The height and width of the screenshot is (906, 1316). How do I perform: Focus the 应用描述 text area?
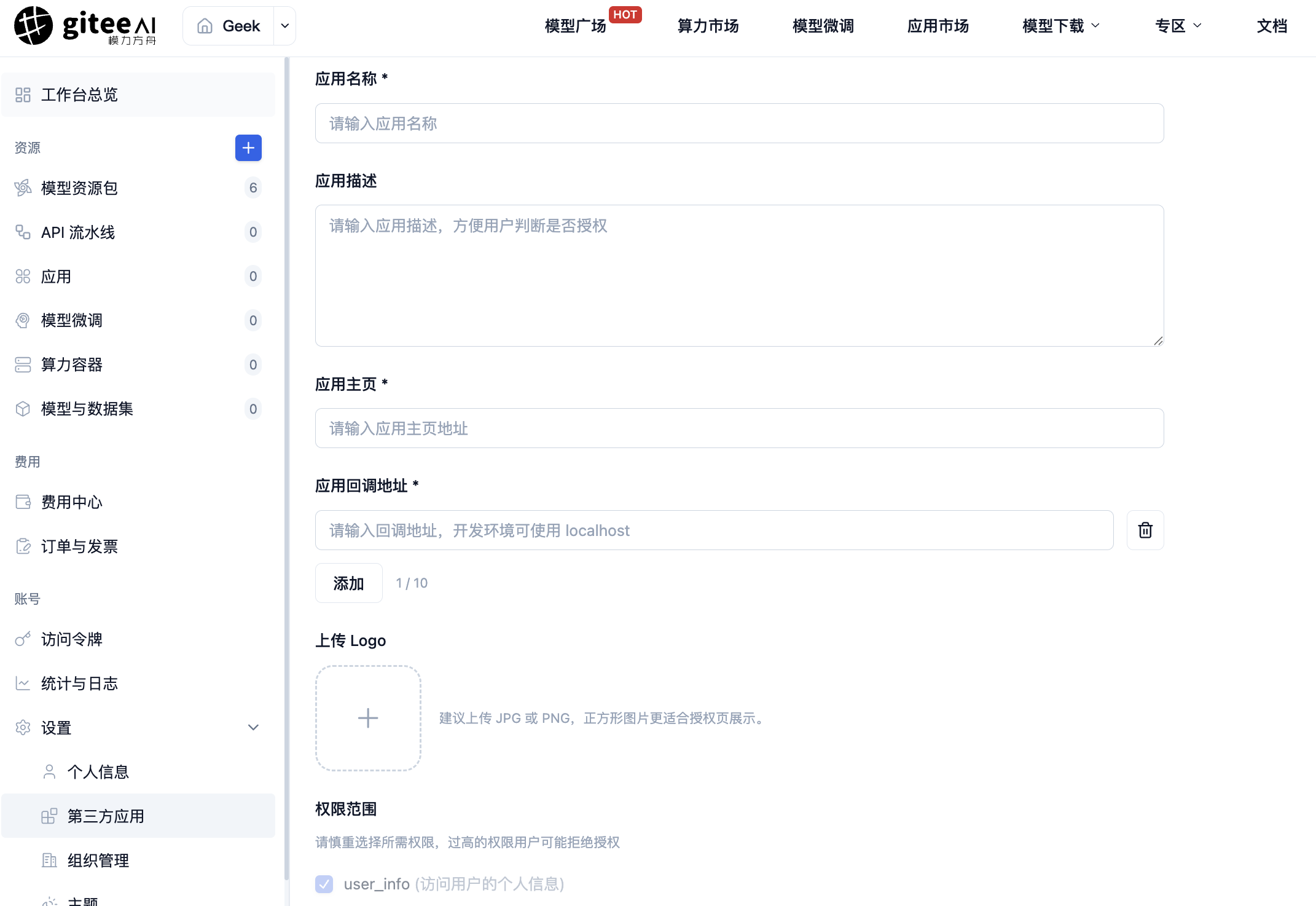coord(739,276)
